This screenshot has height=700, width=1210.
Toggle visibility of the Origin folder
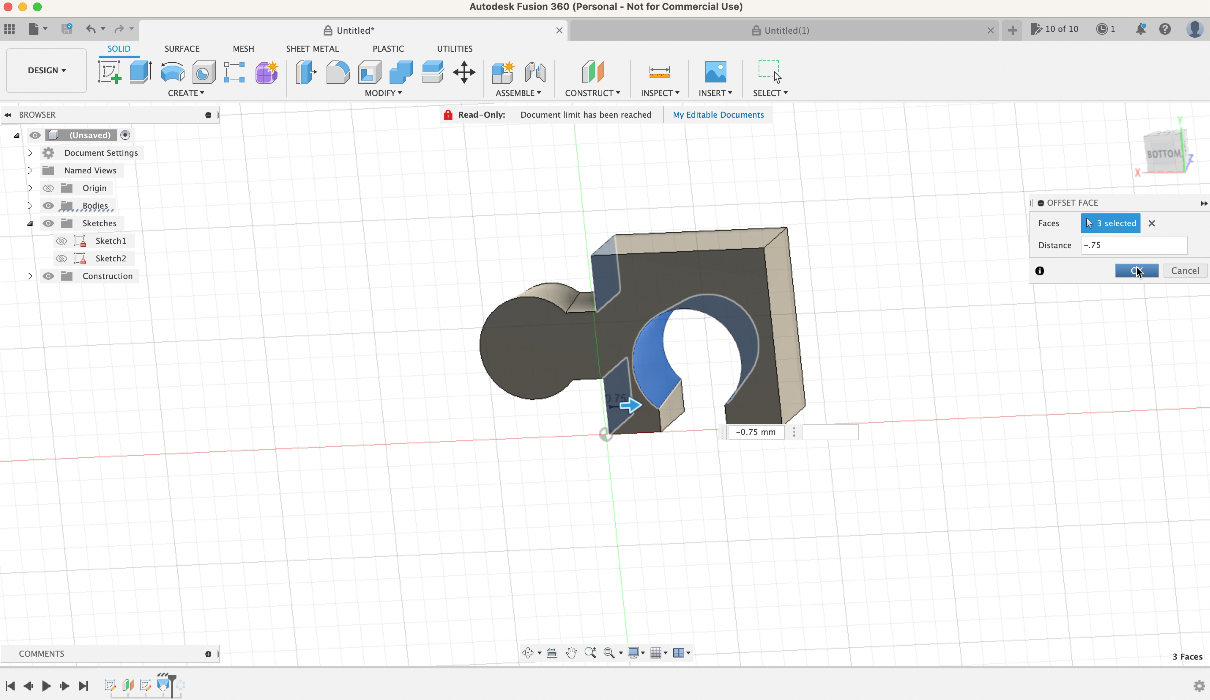pyautogui.click(x=48, y=188)
